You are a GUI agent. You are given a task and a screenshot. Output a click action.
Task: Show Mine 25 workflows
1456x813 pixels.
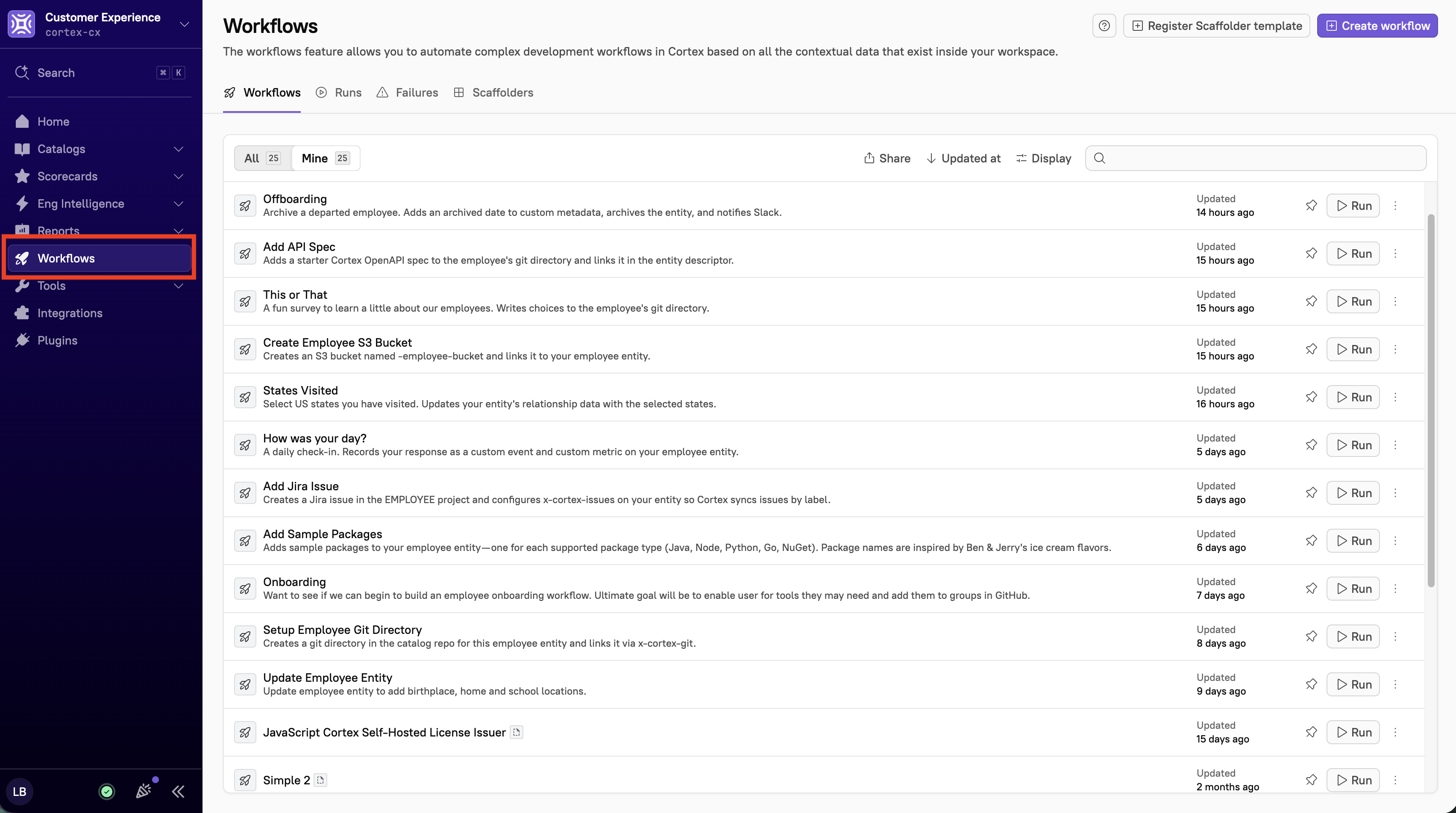326,158
